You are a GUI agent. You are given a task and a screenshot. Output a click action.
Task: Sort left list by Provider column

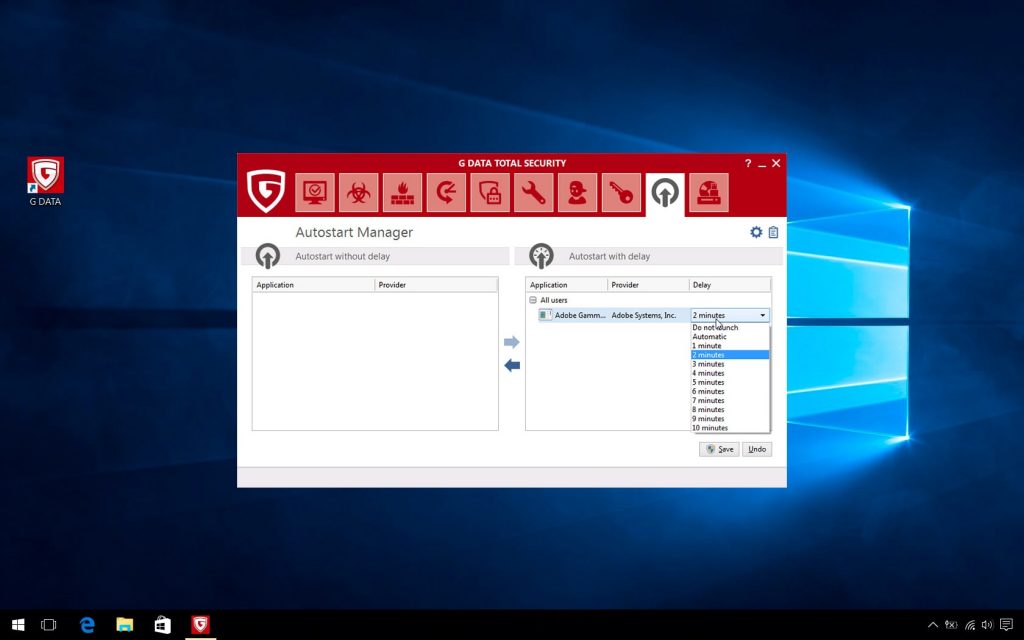[x=436, y=285]
